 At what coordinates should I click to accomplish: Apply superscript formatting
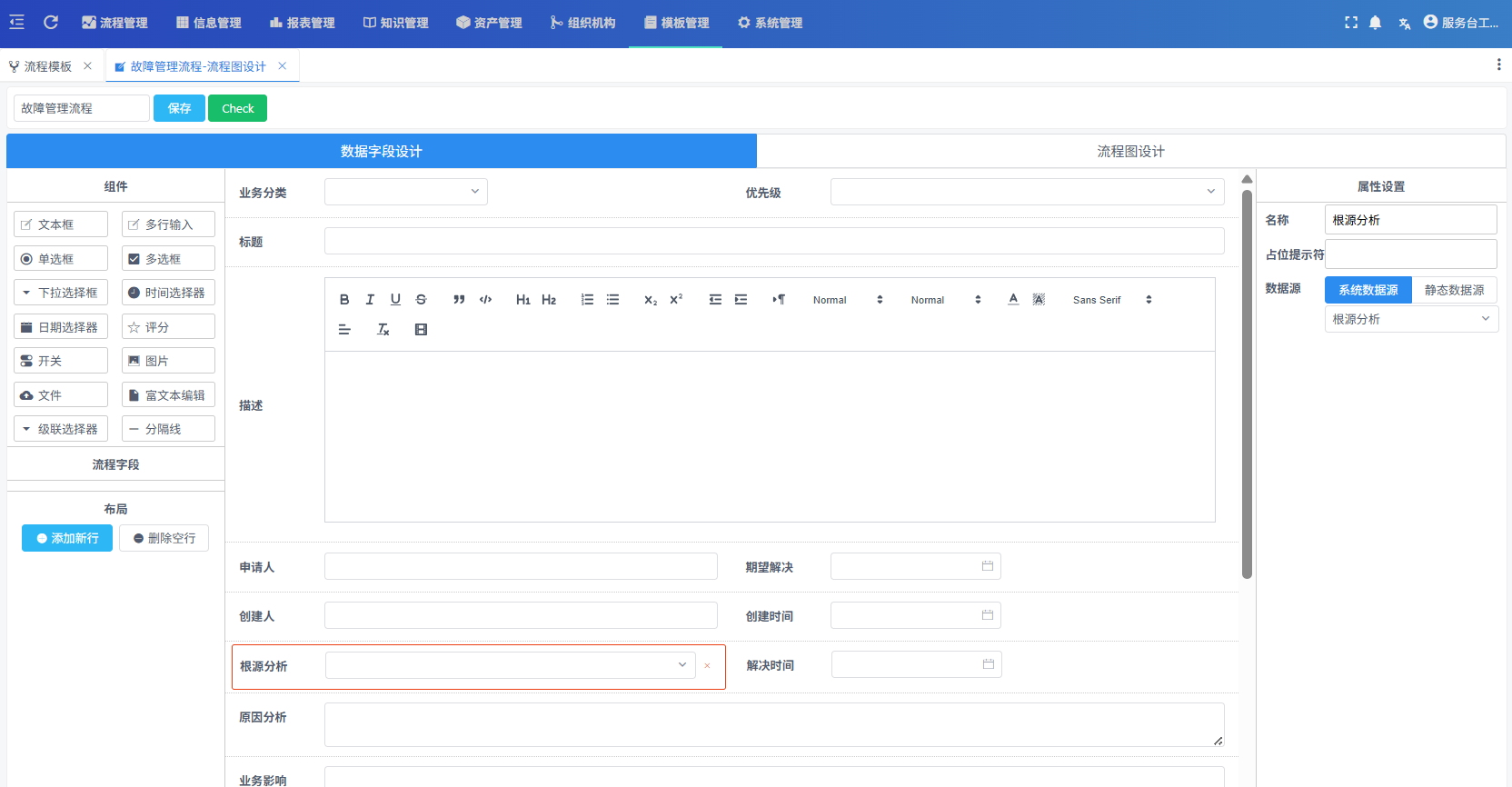click(x=676, y=300)
